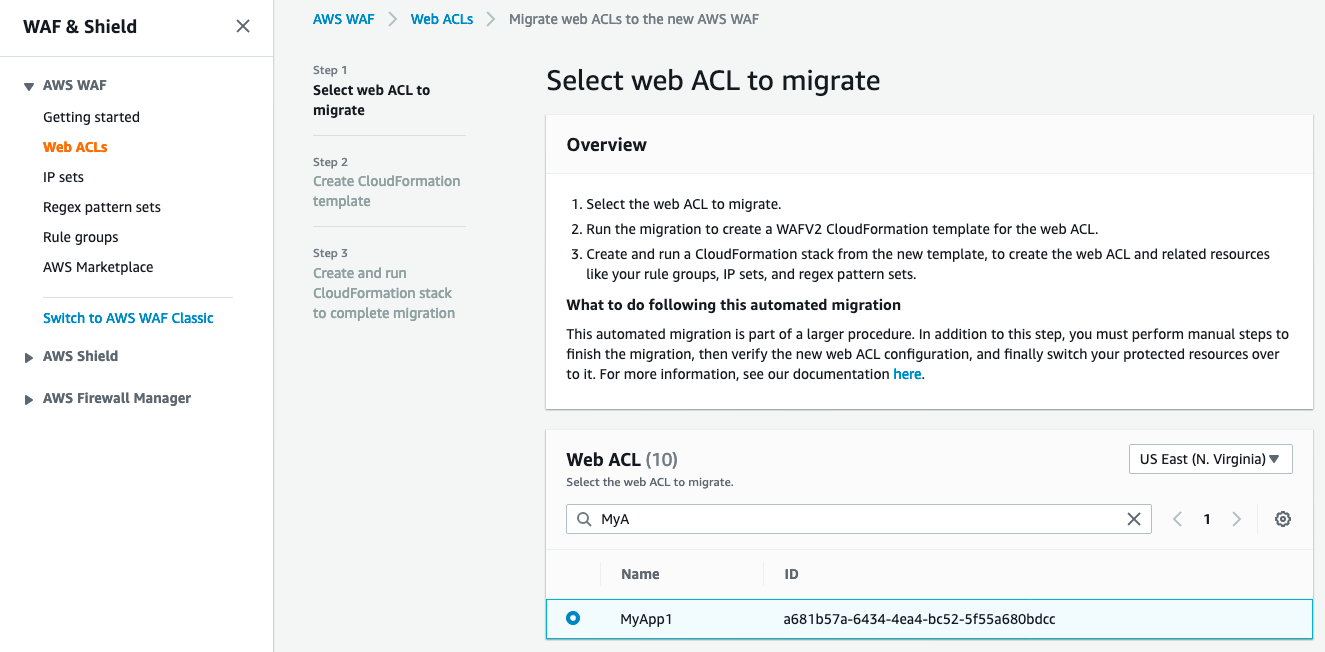Expand the AWS Shield section
Screen dimensions: 1325x652
(28, 356)
